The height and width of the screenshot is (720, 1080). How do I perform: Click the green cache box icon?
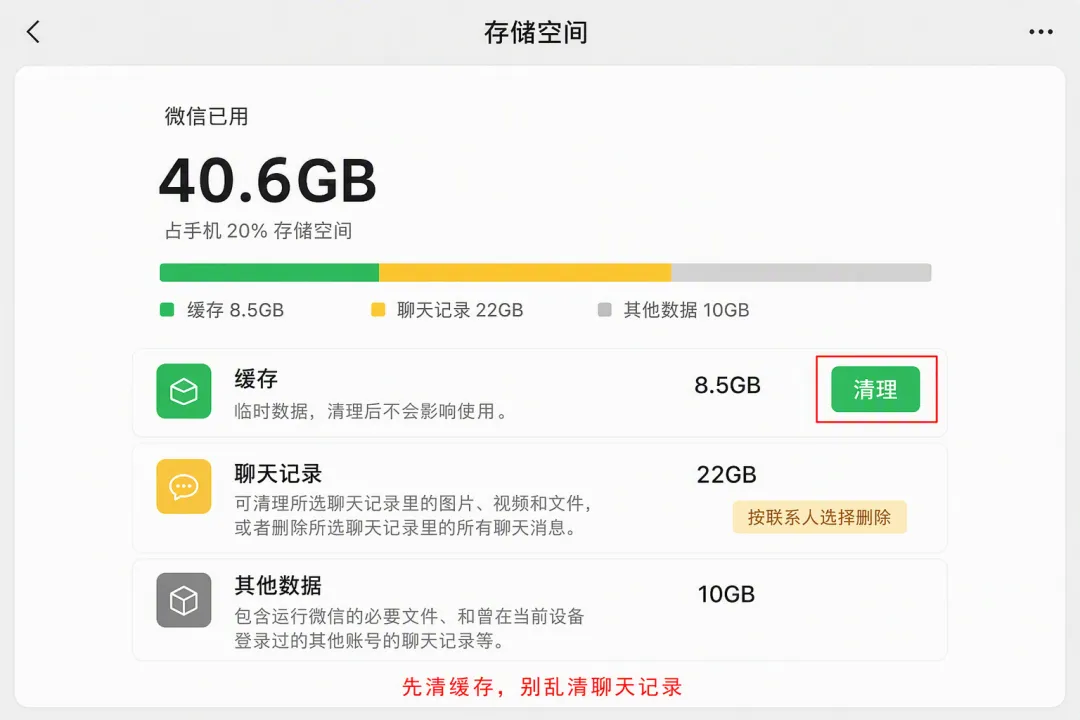click(183, 391)
